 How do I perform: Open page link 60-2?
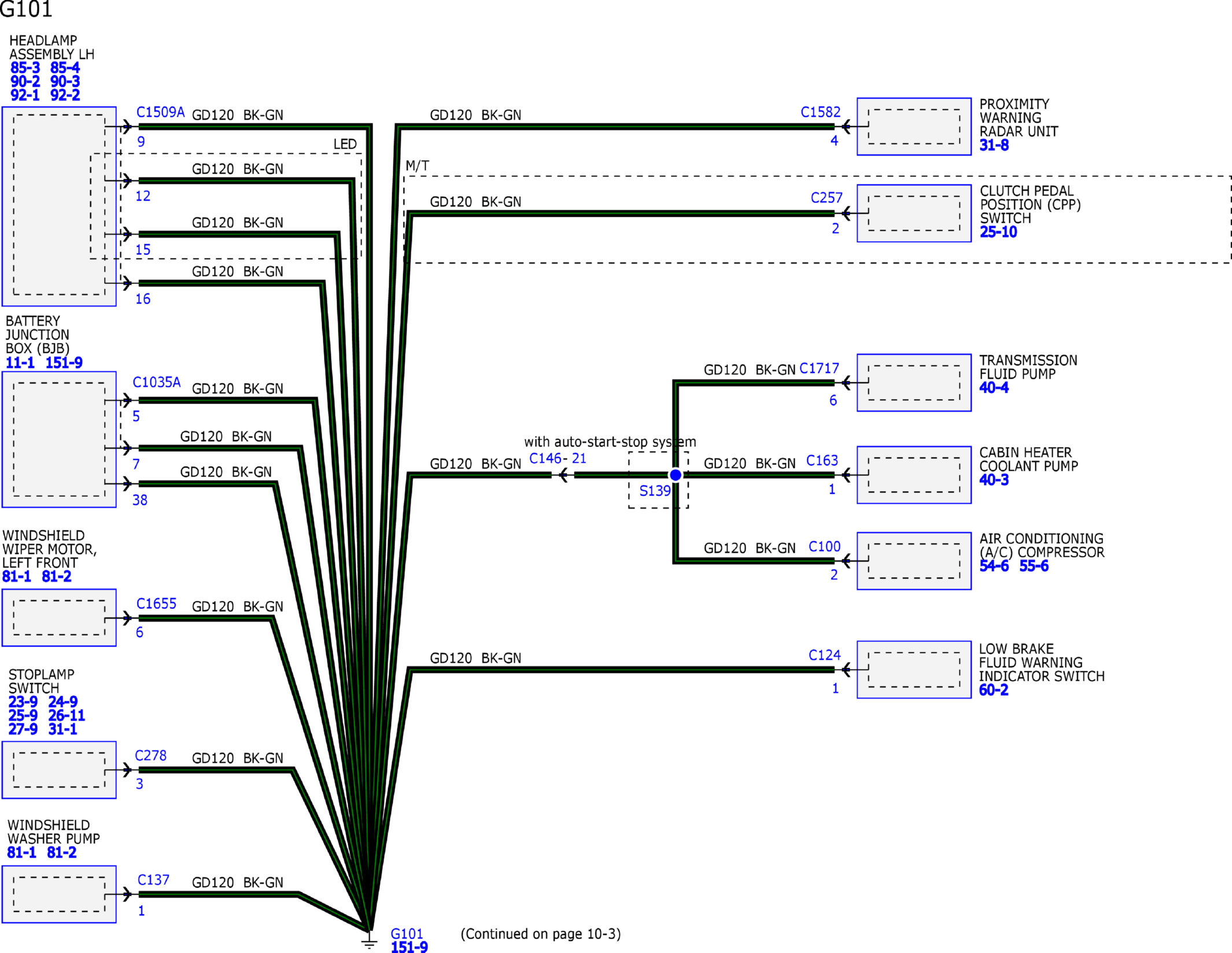pyautogui.click(x=994, y=690)
